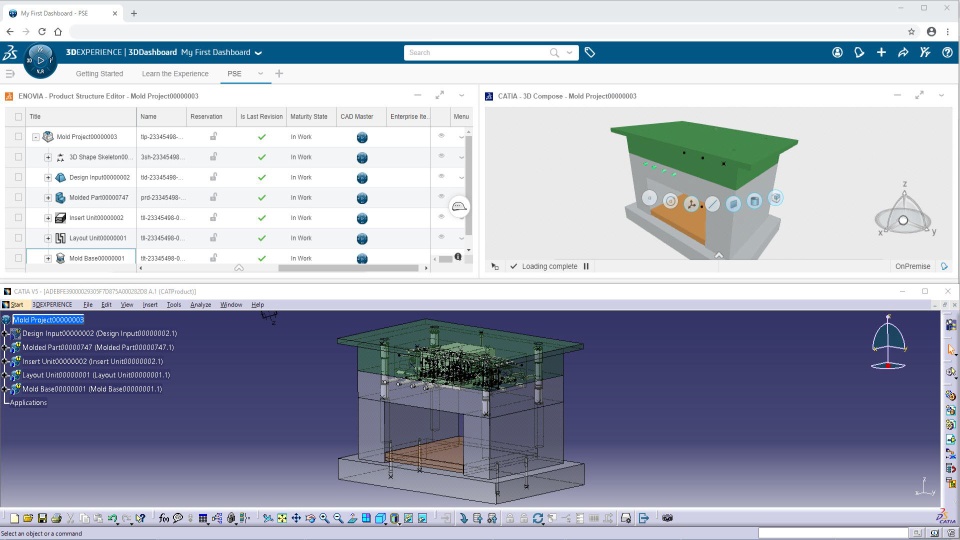Maximize the 3D Compose widget
Screen dimensions: 960x540
(x=919, y=96)
